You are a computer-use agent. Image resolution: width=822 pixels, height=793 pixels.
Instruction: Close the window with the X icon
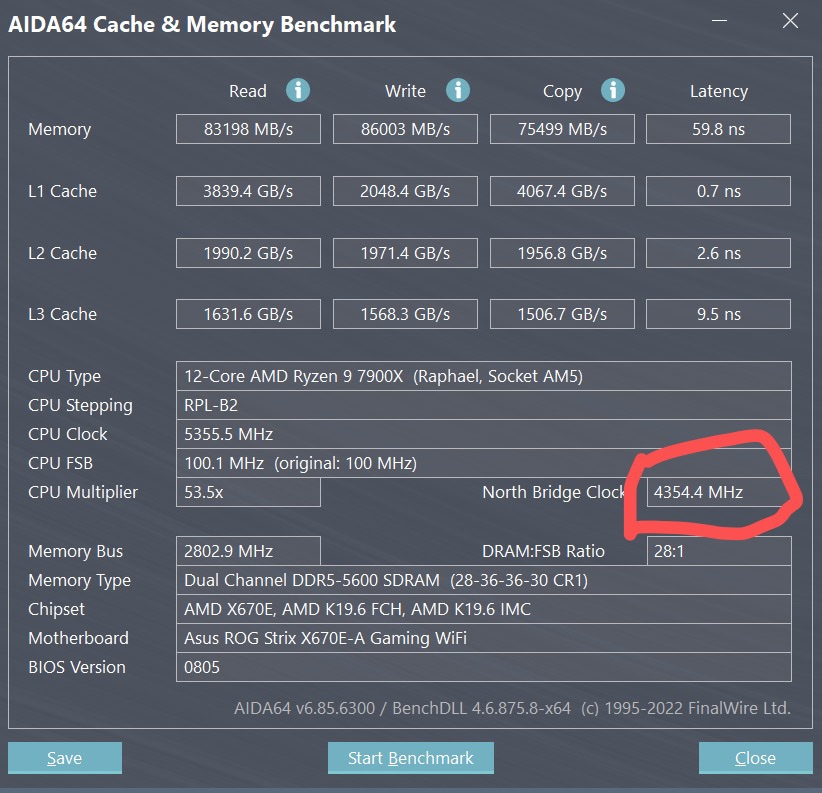(790, 21)
